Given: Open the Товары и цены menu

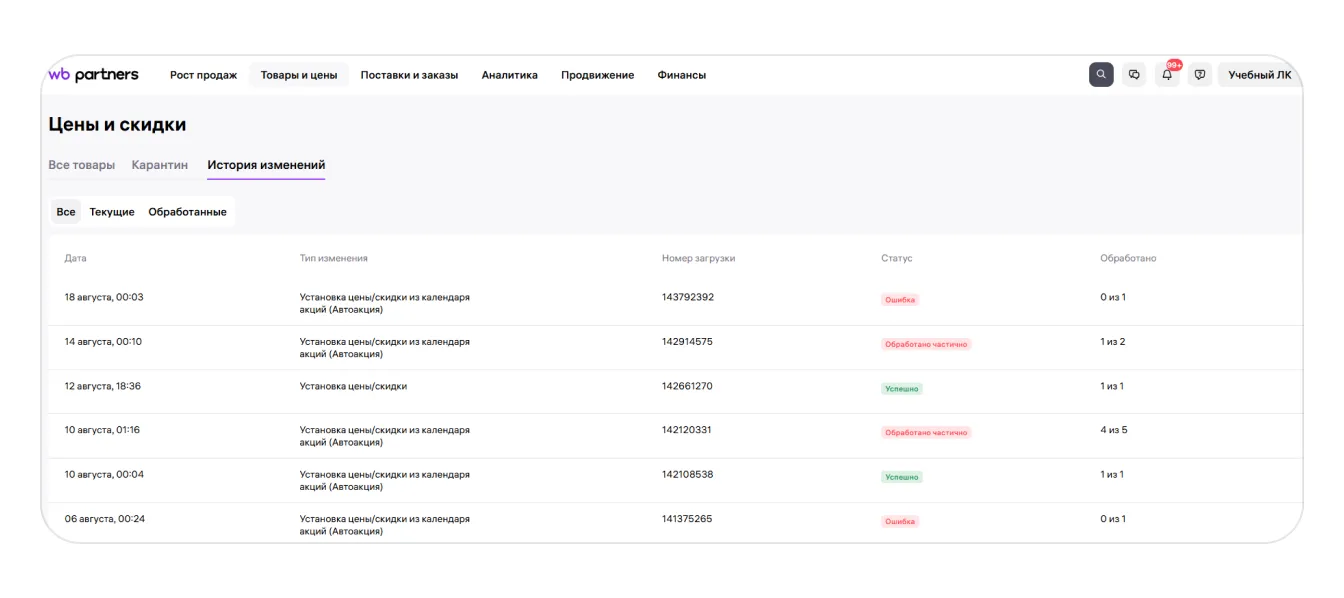Looking at the screenshot, I should [x=299, y=75].
